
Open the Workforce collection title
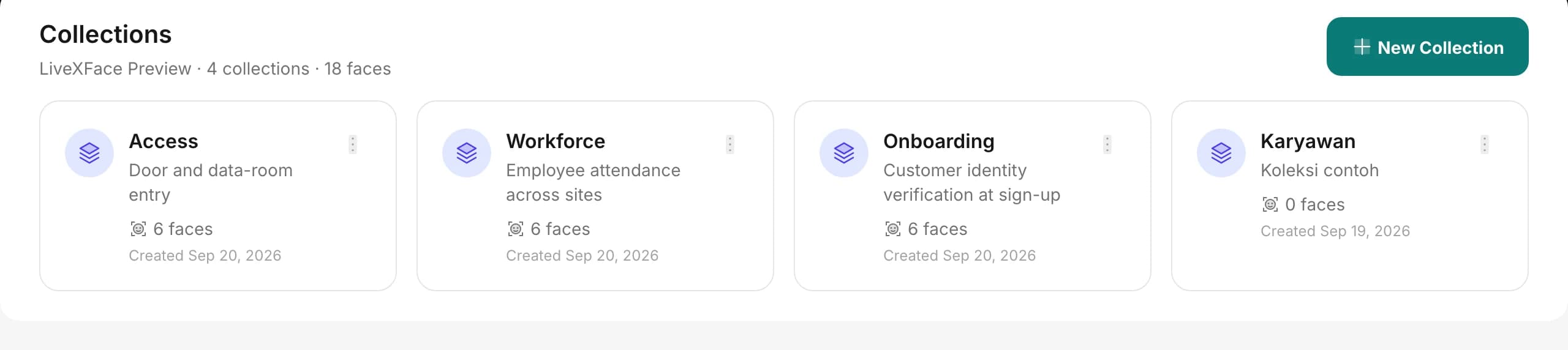(556, 141)
